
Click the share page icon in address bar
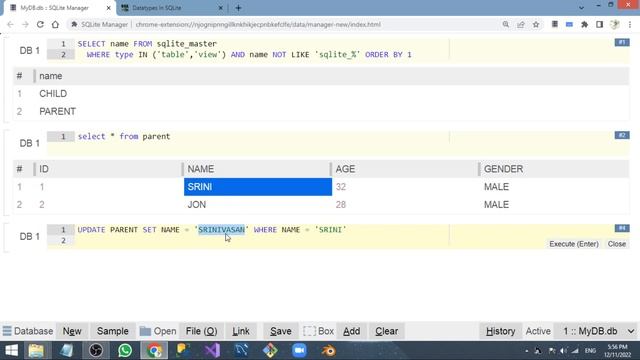521,24
